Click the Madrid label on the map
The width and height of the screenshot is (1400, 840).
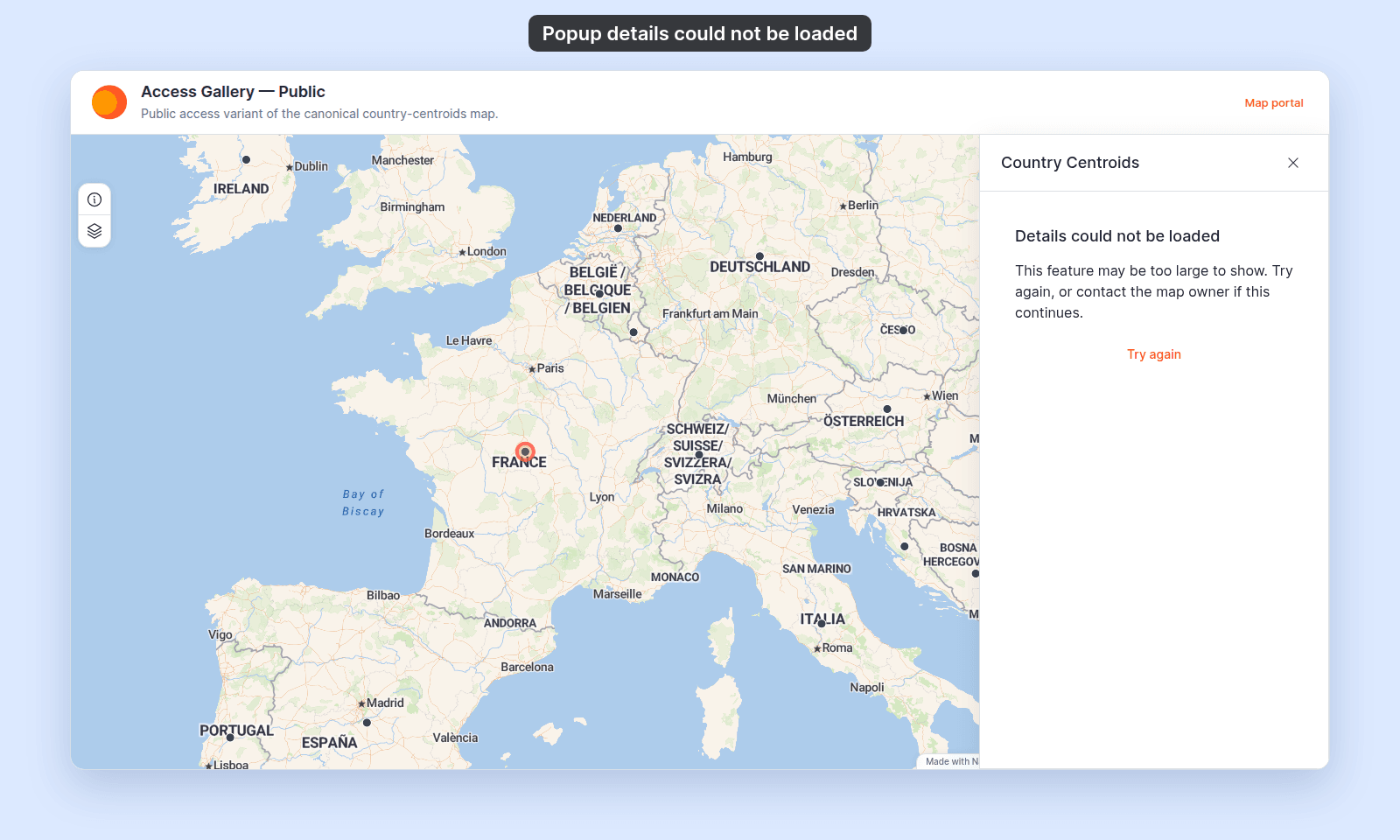[385, 703]
